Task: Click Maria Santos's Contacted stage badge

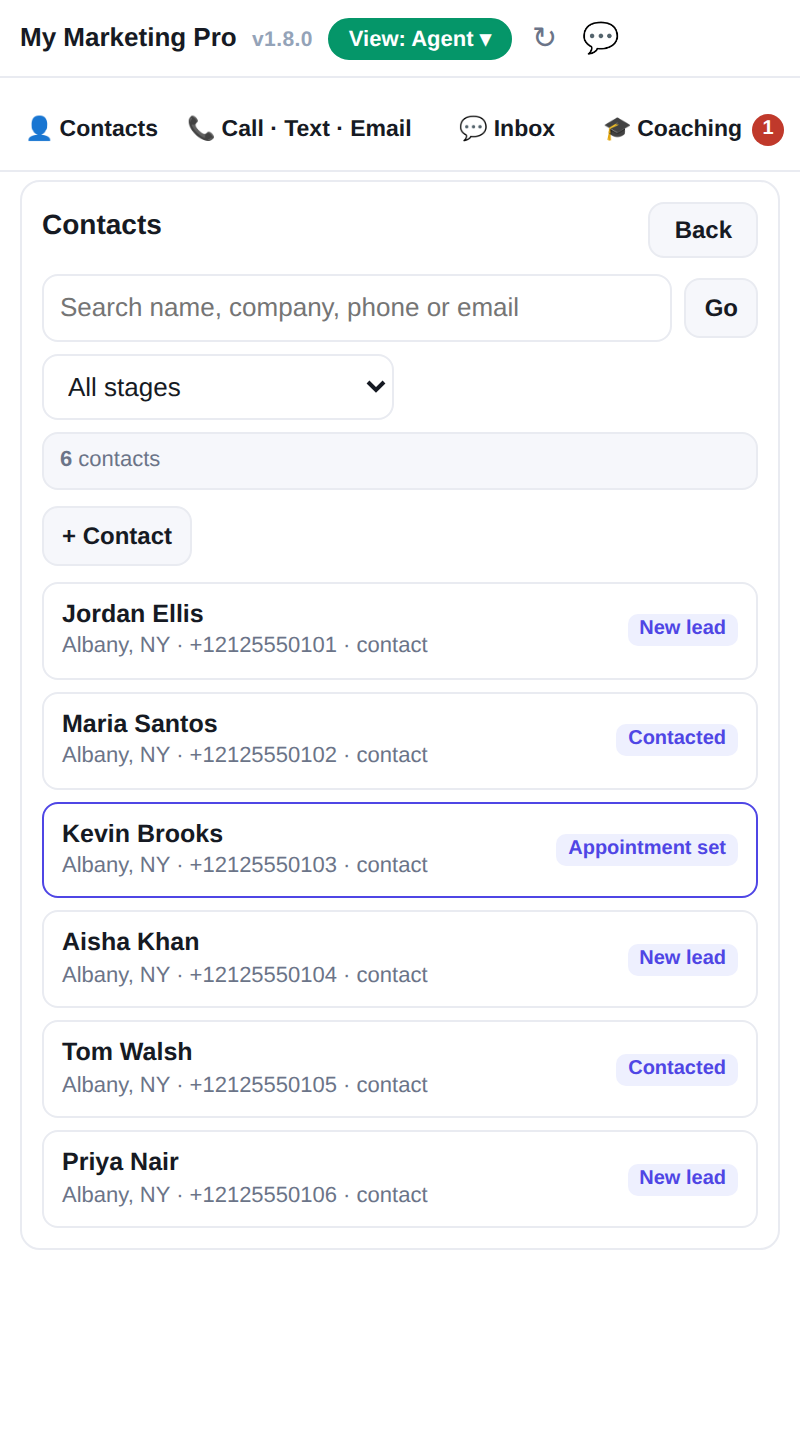Action: [677, 739]
